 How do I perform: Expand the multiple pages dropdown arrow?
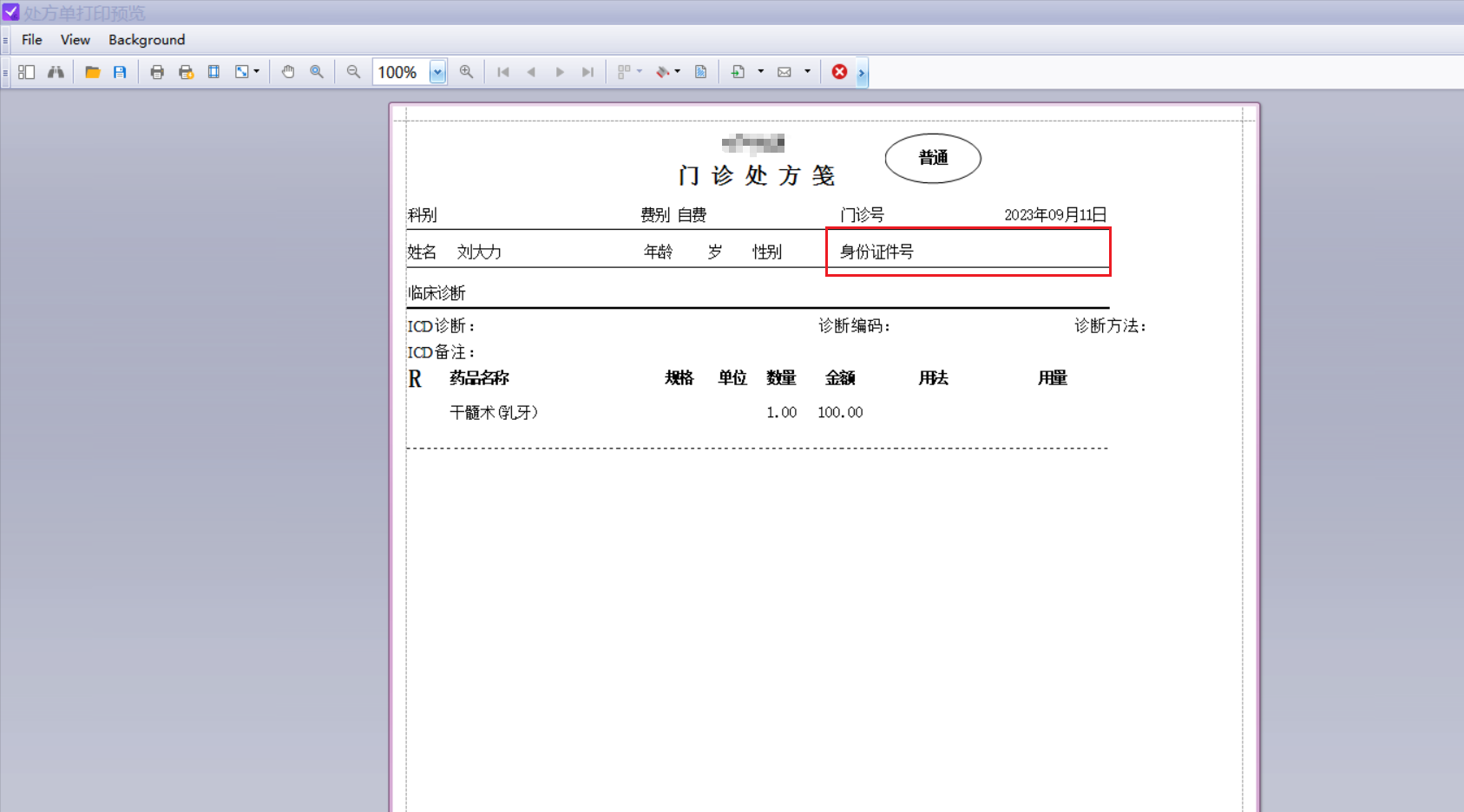[640, 72]
